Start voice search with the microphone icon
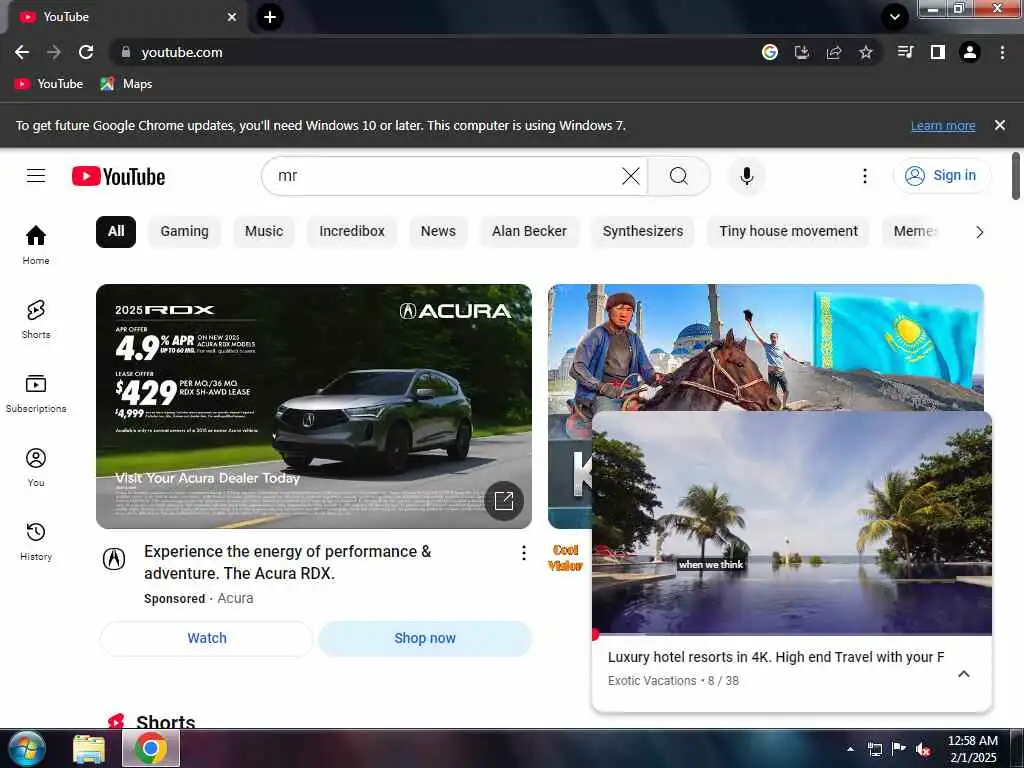1024x768 pixels. coord(746,176)
